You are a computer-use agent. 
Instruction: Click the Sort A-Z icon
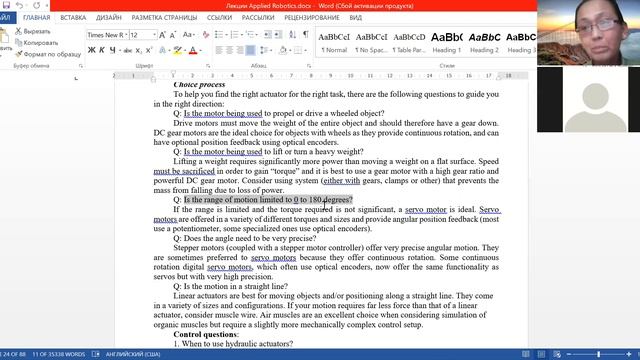tap(292, 35)
